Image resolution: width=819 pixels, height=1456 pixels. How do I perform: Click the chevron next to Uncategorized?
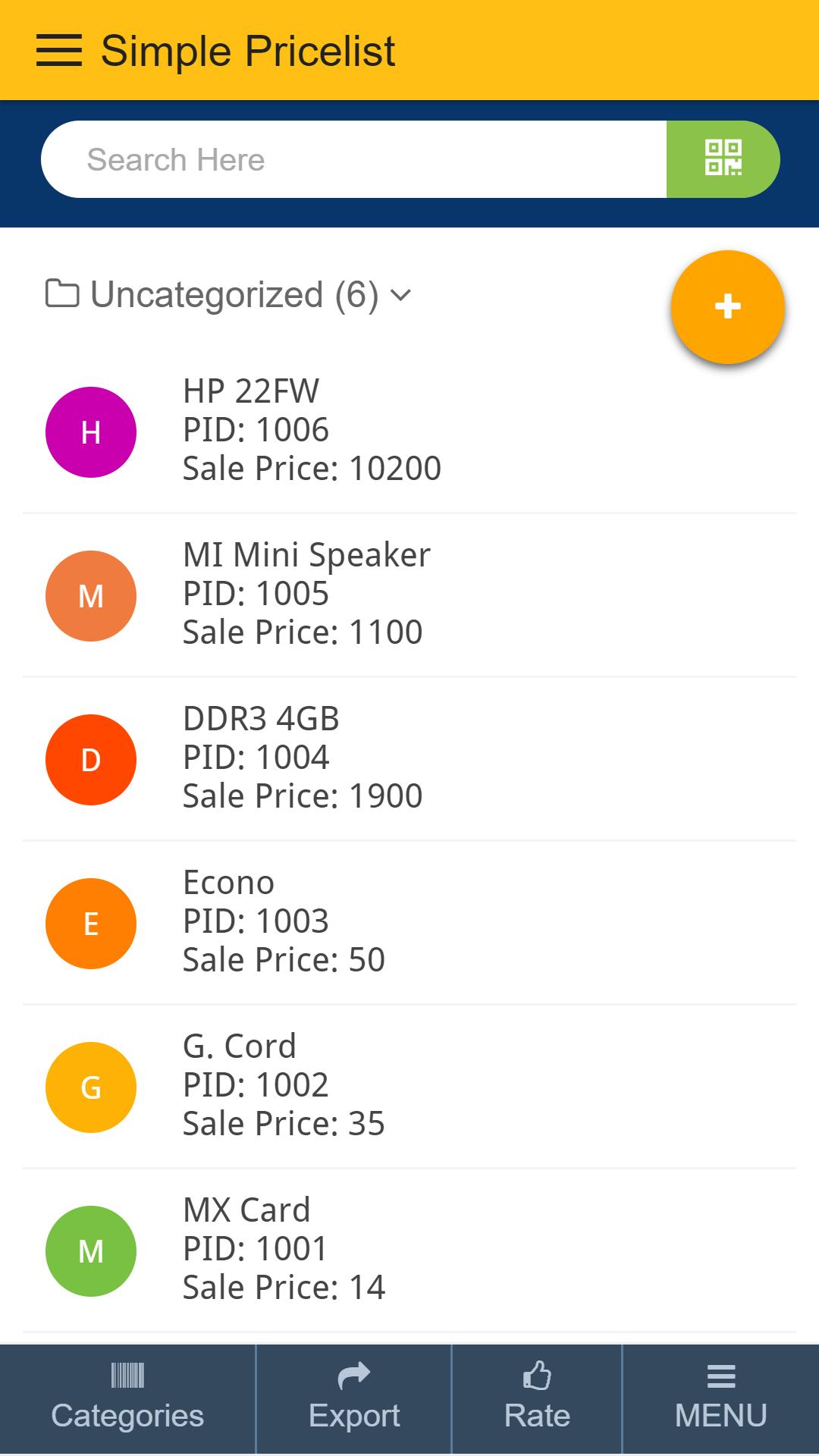pyautogui.click(x=400, y=295)
